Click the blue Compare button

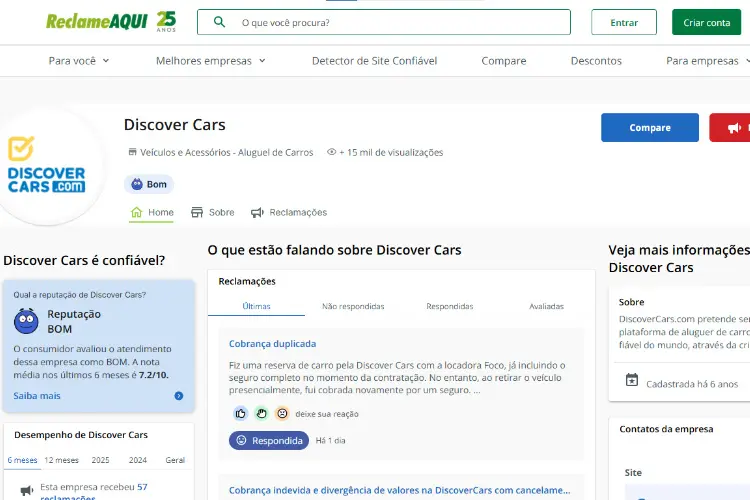(x=650, y=127)
